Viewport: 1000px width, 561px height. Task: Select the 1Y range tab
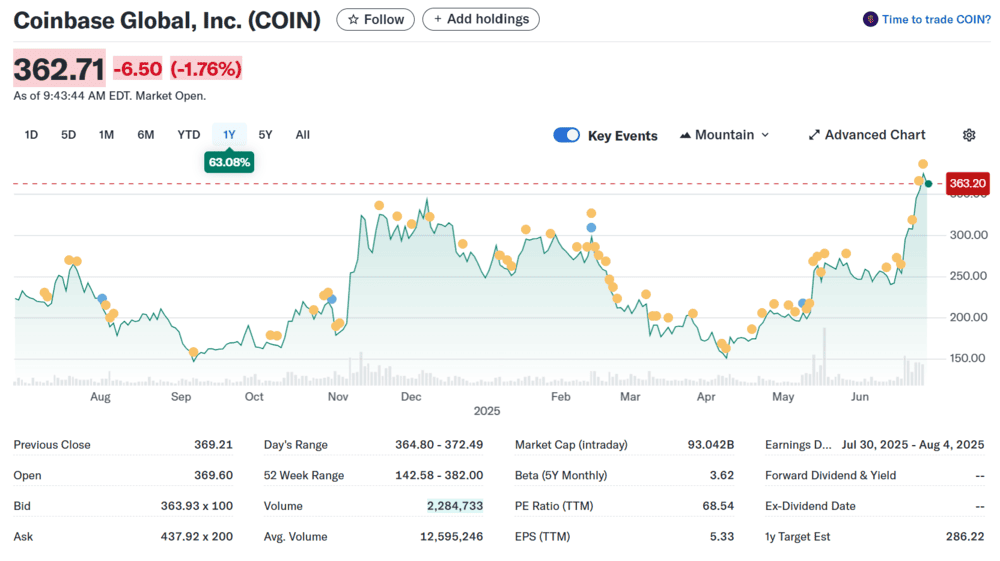[x=229, y=135]
